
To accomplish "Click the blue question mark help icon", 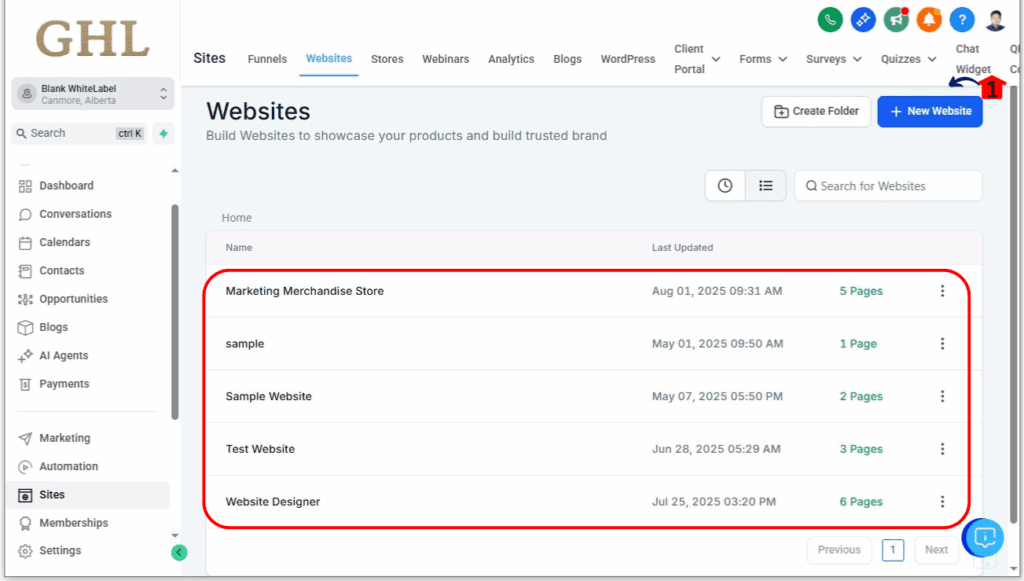I will point(962,20).
